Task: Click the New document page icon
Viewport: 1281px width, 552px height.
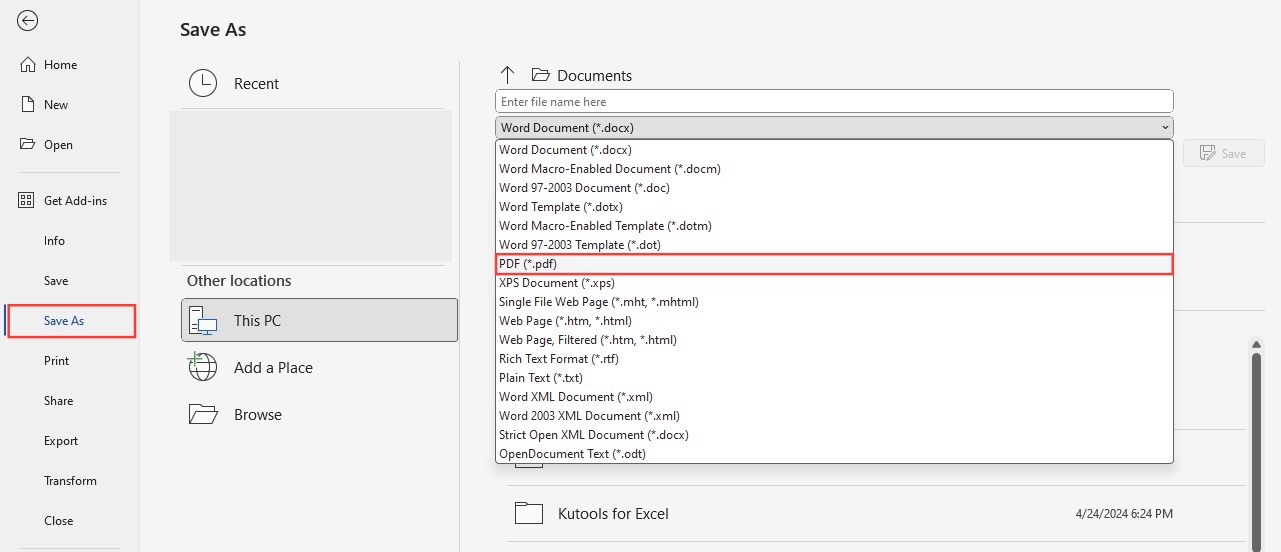Action: click(x=28, y=105)
